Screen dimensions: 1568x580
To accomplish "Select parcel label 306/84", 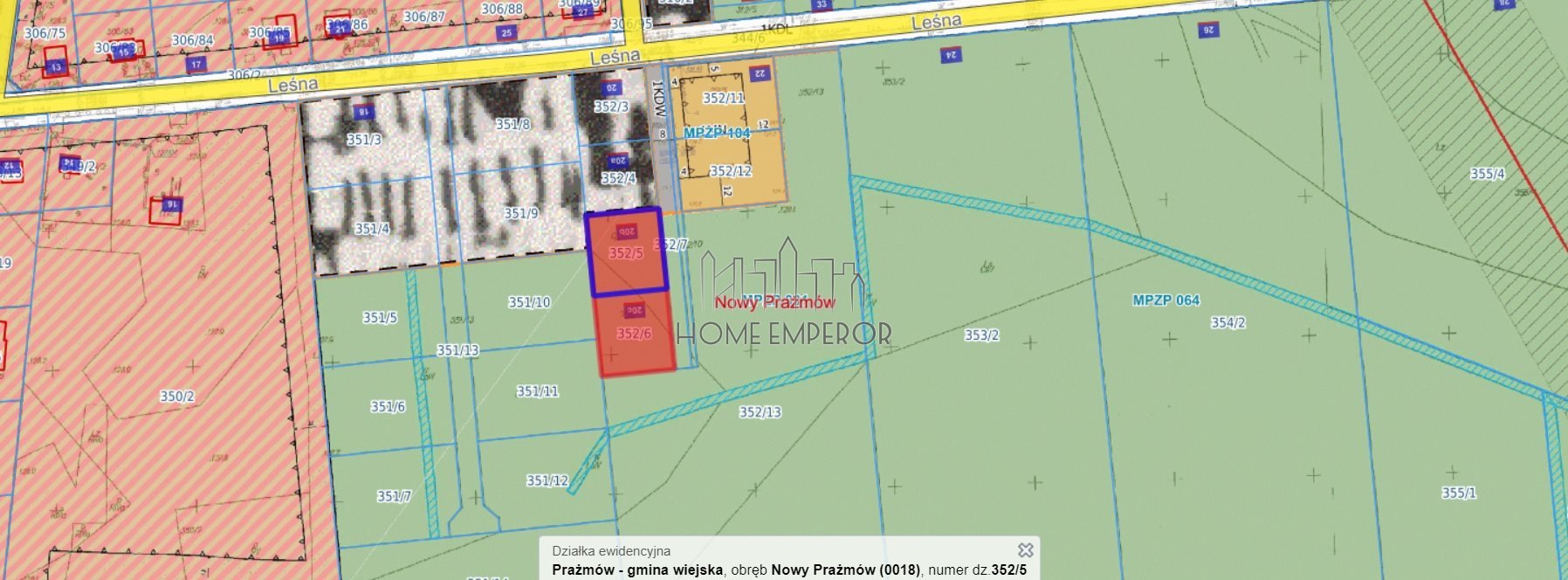I will click(x=192, y=40).
